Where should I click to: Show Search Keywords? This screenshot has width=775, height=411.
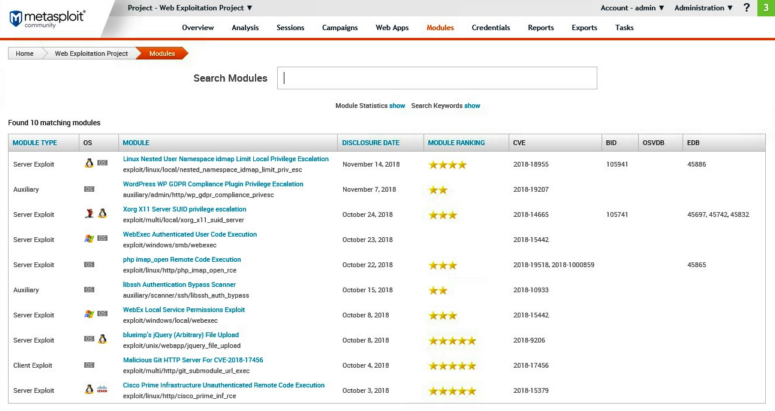point(472,106)
